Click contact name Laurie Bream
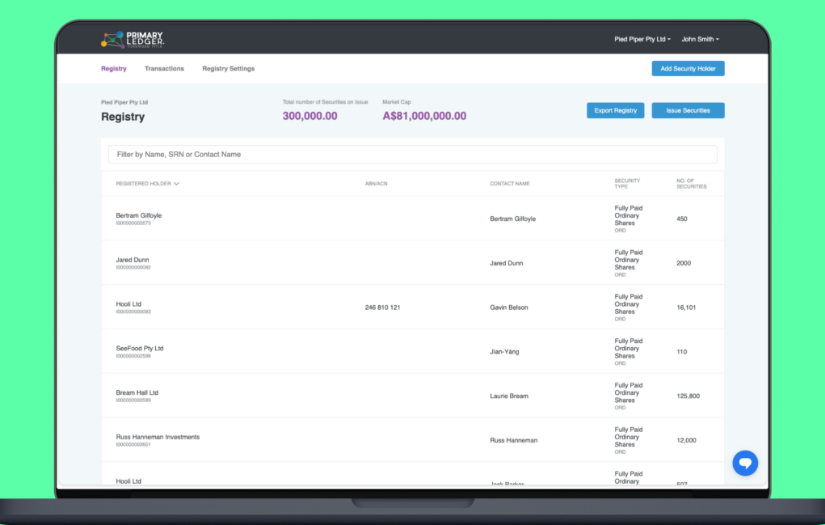This screenshot has width=825, height=525. point(509,396)
